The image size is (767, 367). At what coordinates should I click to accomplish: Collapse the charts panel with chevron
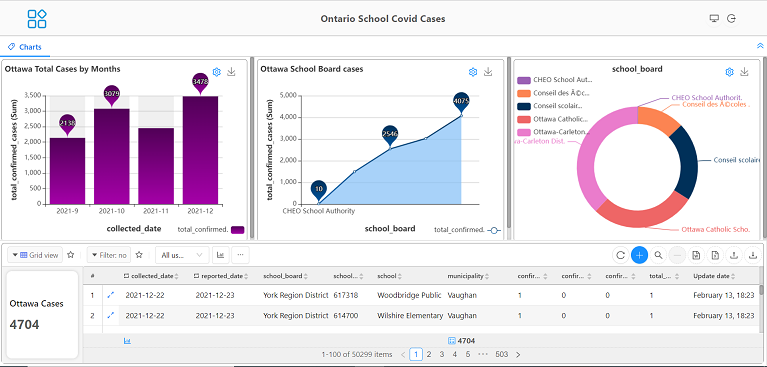pyautogui.click(x=760, y=46)
